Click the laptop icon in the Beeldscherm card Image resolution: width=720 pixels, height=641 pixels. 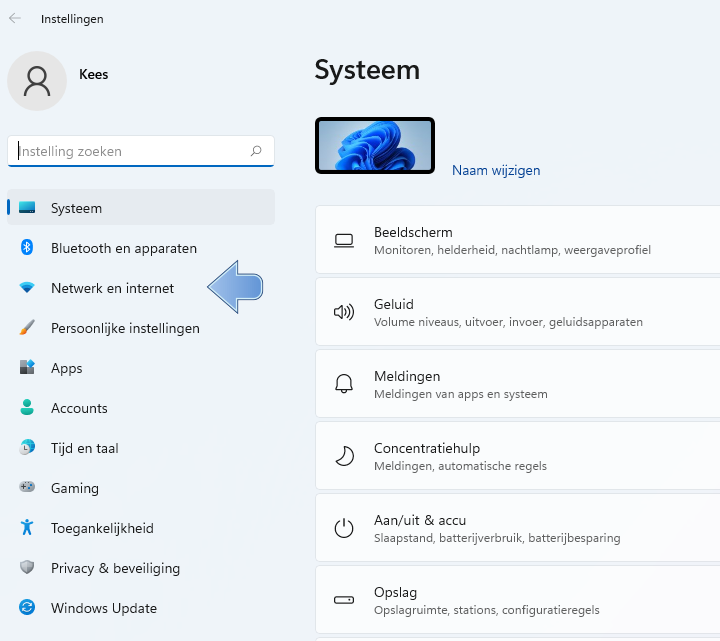(x=343, y=241)
